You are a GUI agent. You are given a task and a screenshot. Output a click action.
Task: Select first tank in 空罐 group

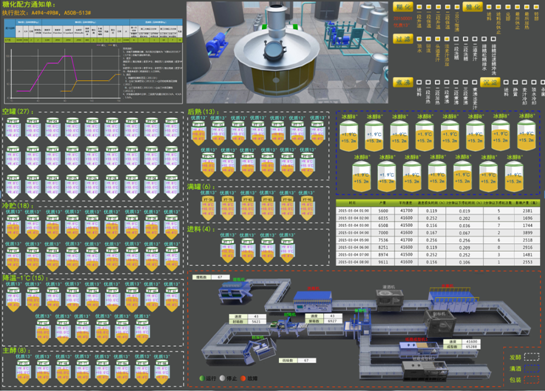13,130
